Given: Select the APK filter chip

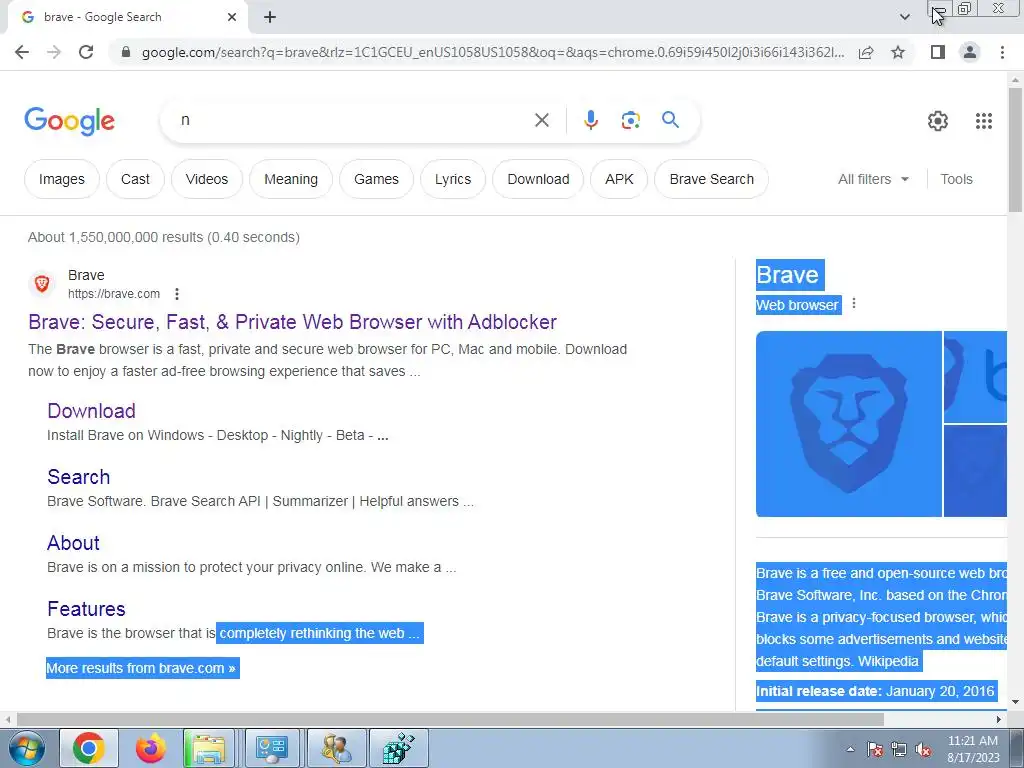Looking at the screenshot, I should coord(619,179).
